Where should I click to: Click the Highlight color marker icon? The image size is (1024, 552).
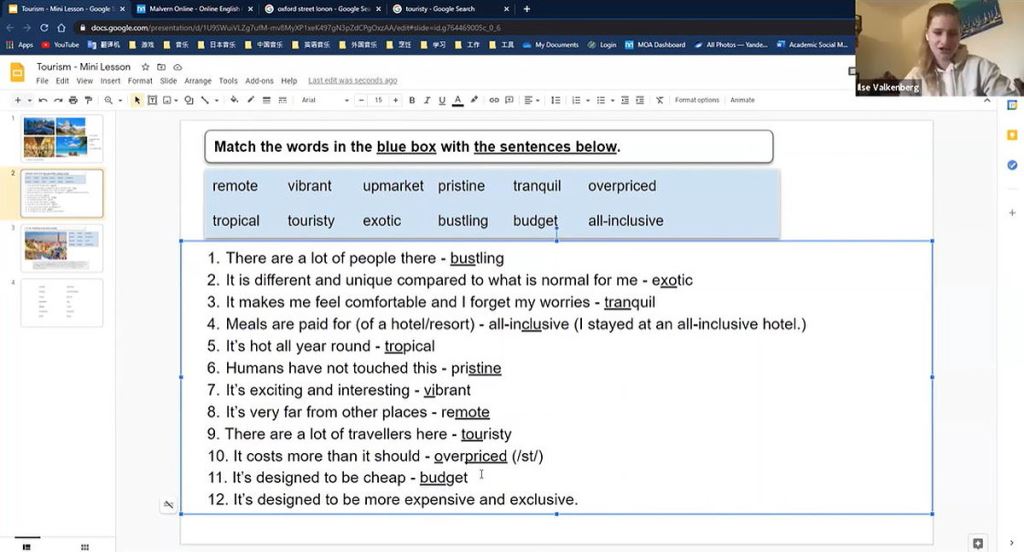pos(474,100)
